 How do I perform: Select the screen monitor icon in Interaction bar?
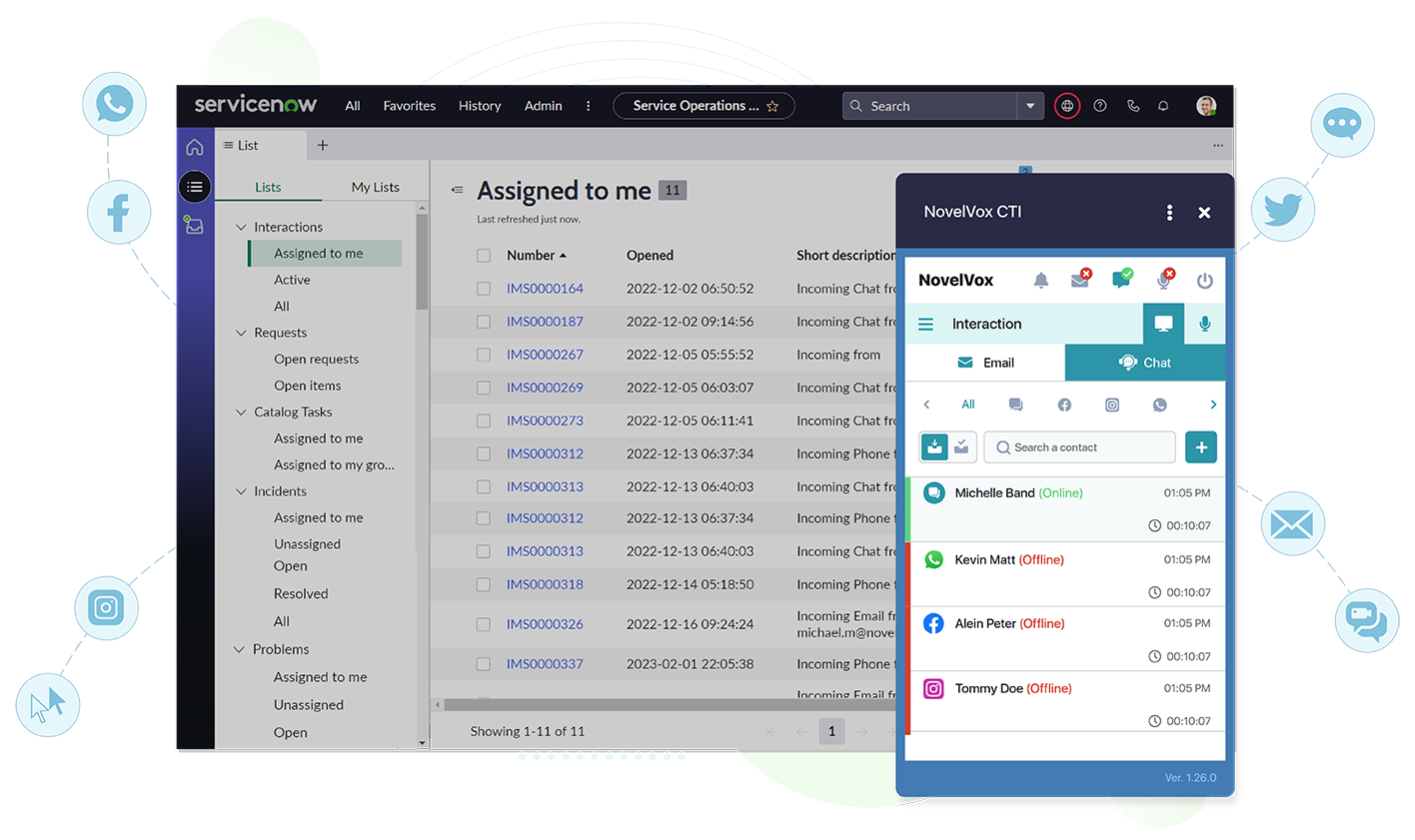coord(1163,324)
